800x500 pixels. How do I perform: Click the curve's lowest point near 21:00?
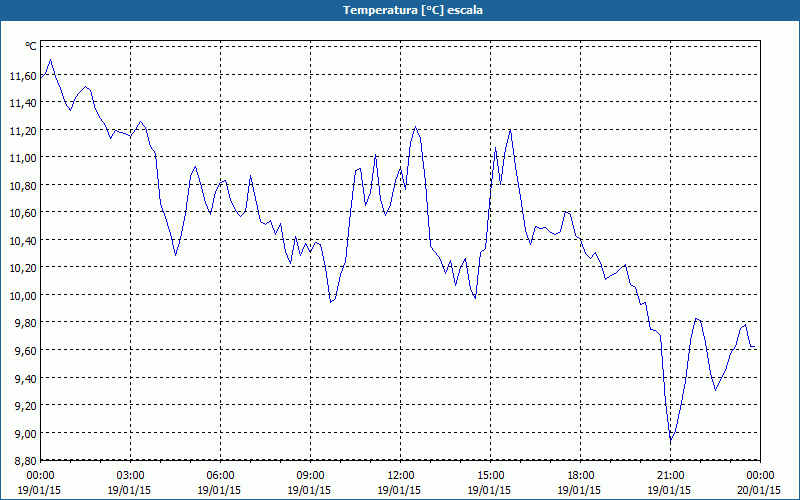pyautogui.click(x=671, y=440)
